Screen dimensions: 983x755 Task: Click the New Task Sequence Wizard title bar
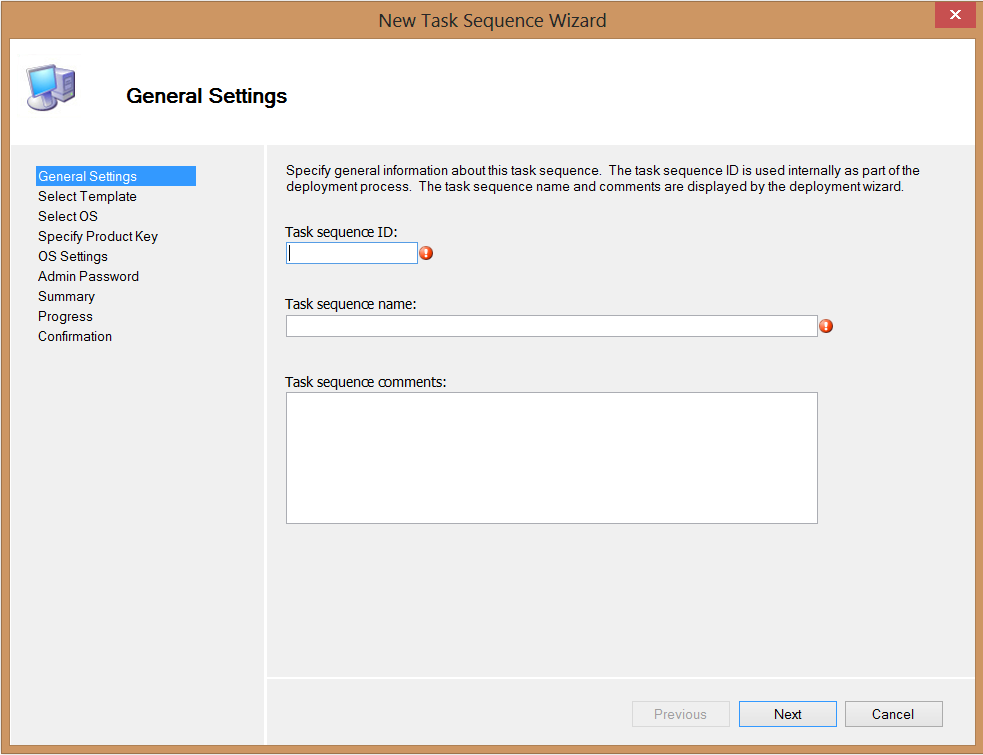click(x=492, y=20)
